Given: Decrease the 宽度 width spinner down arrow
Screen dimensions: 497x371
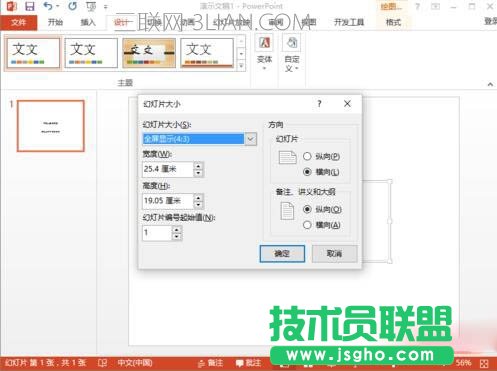Looking at the screenshot, I should tap(198, 173).
